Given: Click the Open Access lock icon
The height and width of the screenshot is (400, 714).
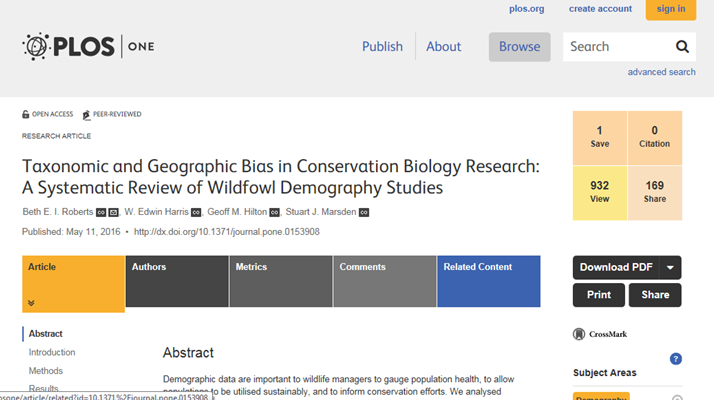Looking at the screenshot, I should (x=26, y=114).
